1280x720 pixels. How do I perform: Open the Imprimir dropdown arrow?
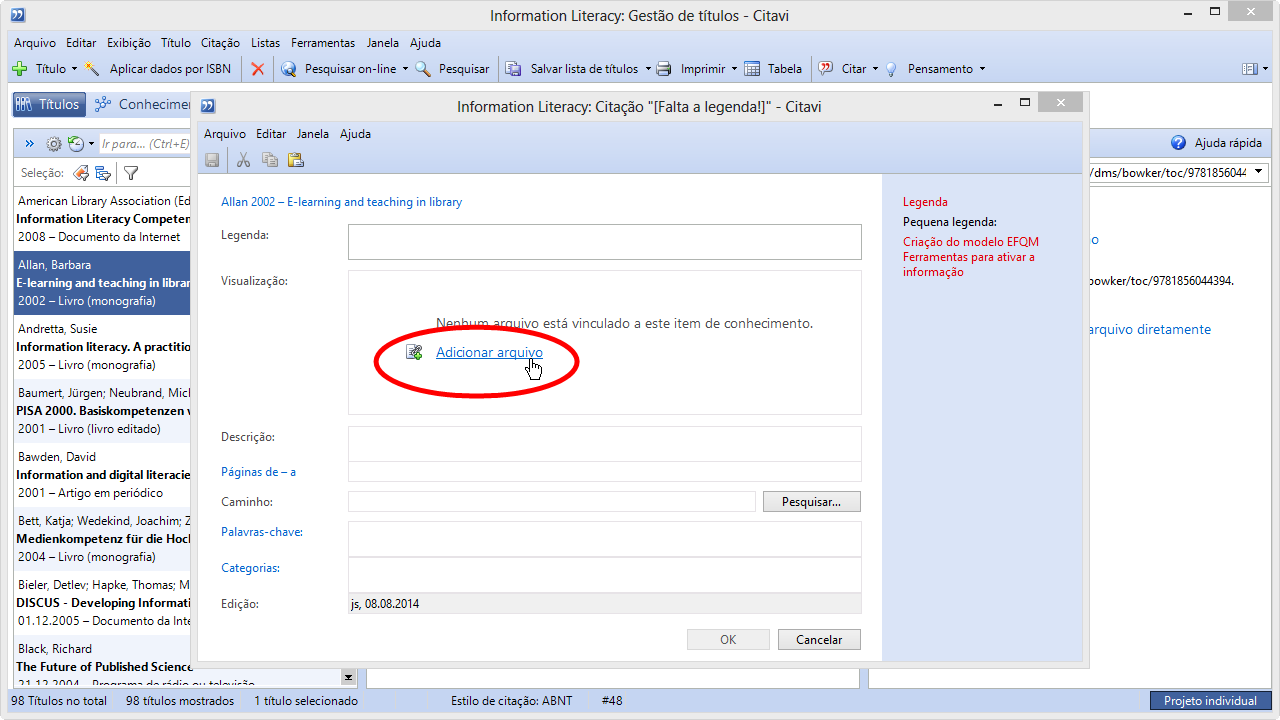point(734,69)
